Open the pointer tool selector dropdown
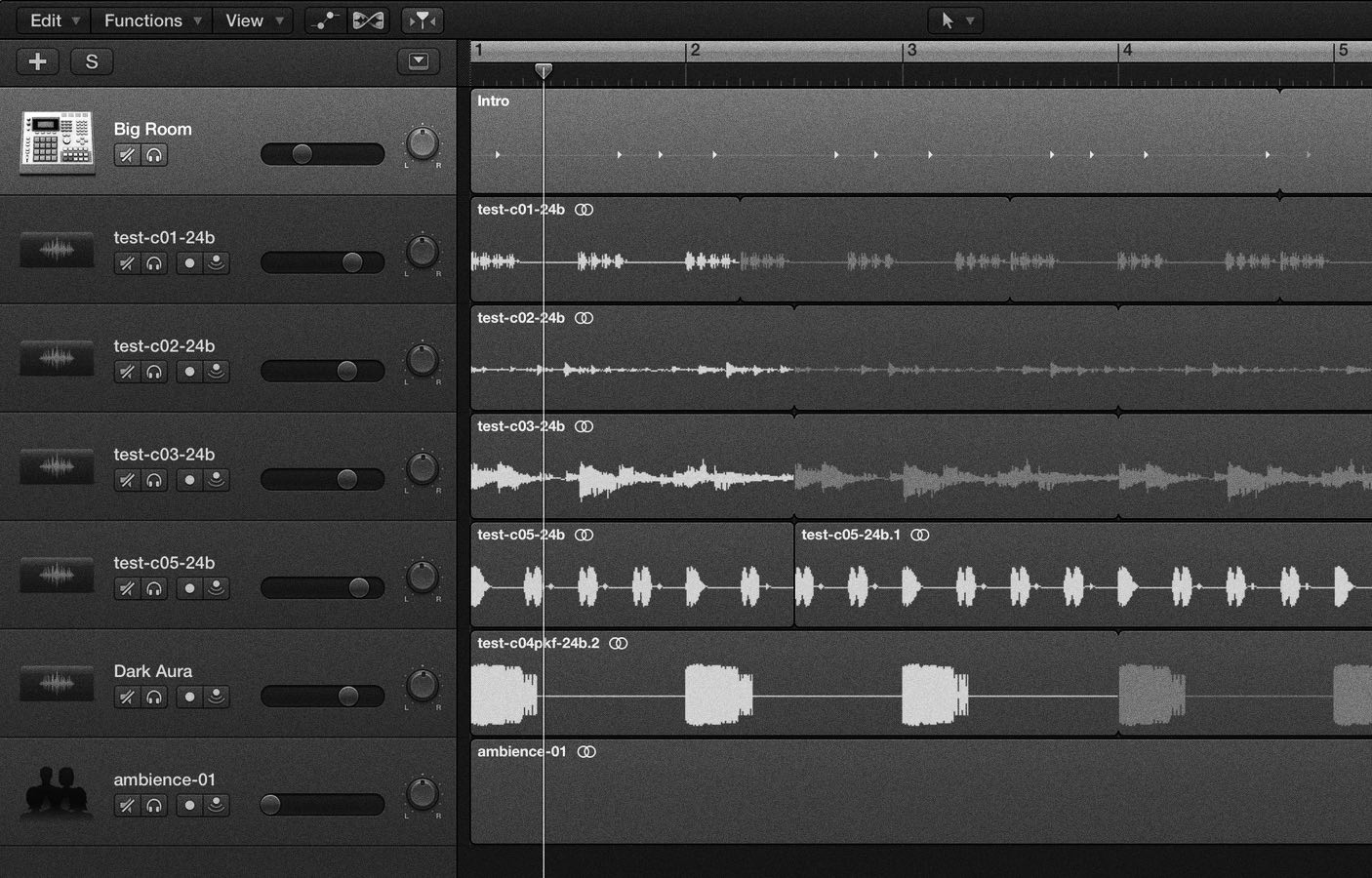The width and height of the screenshot is (1372, 878). click(955, 20)
